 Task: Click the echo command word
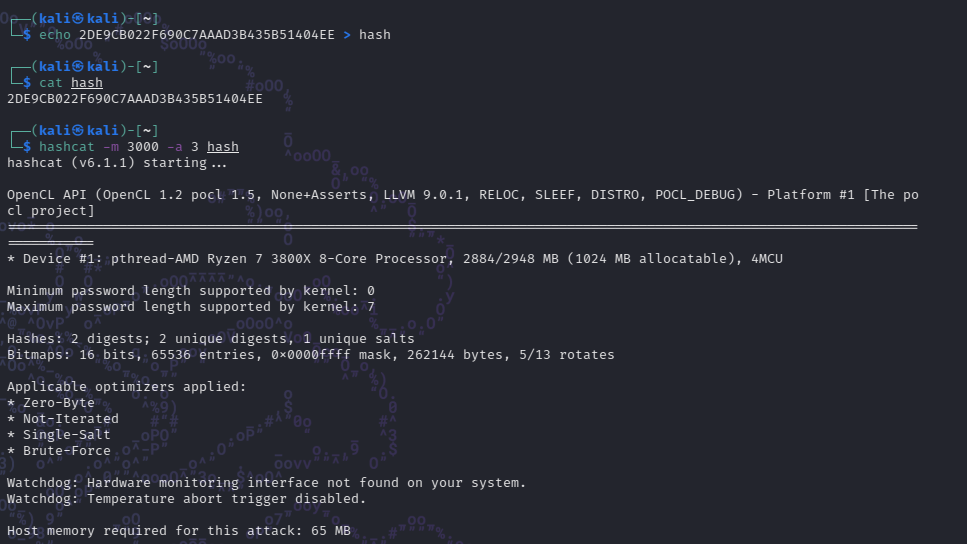pyautogui.click(x=55, y=35)
